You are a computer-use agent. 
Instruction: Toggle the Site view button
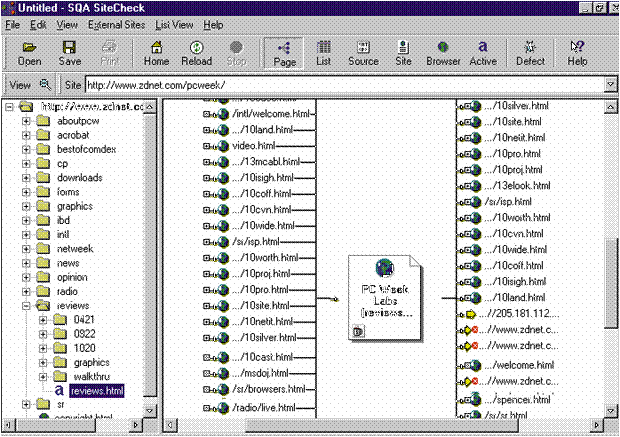tap(402, 53)
